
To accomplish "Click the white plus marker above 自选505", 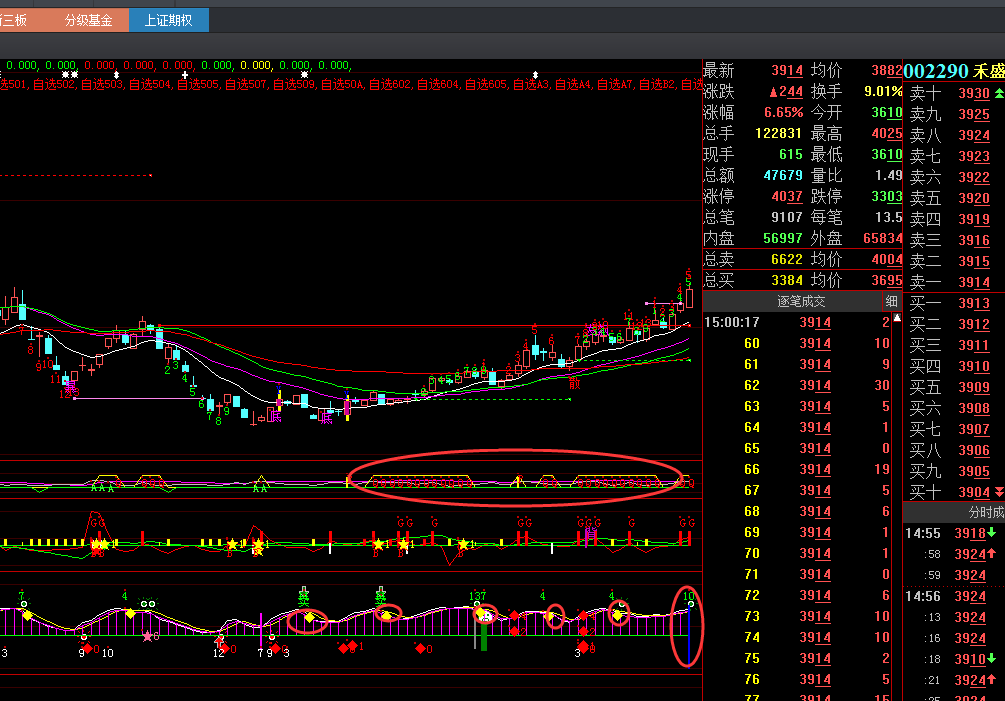I will (x=185, y=75).
